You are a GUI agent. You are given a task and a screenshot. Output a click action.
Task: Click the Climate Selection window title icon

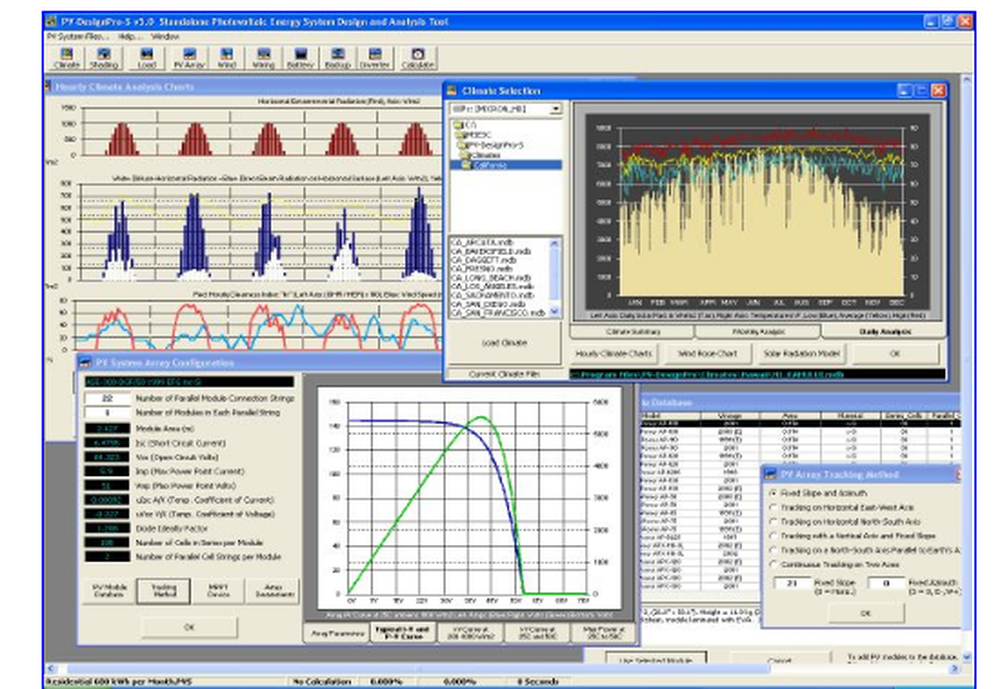(452, 91)
